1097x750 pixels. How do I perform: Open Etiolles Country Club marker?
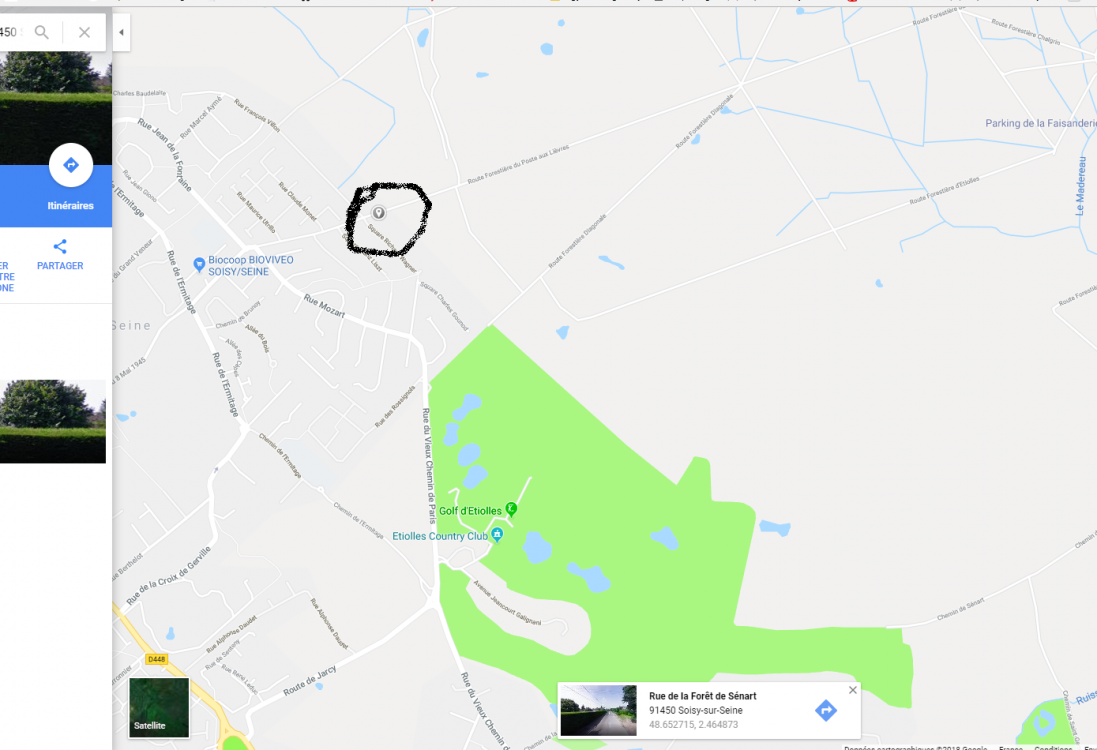click(497, 535)
